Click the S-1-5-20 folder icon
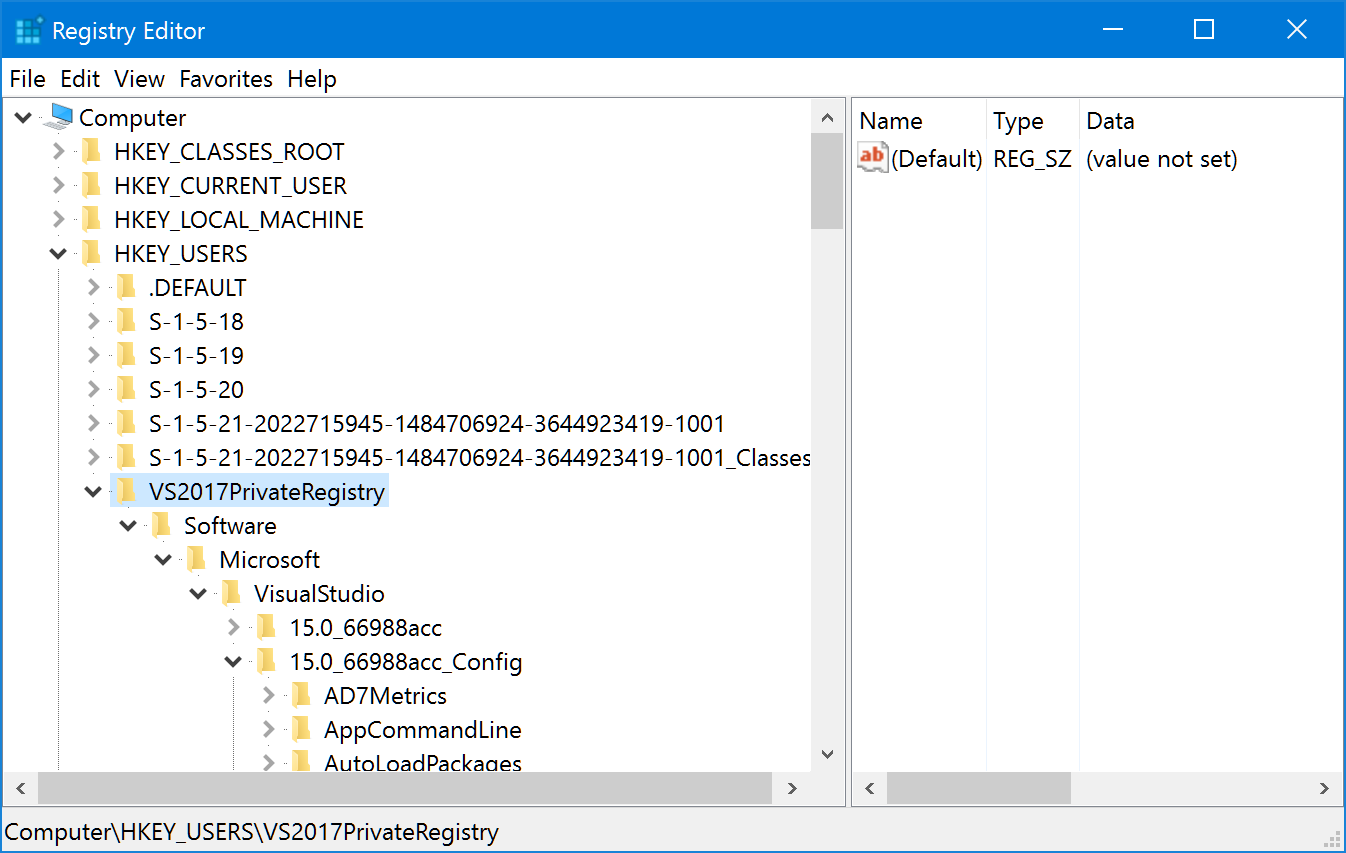1346x853 pixels. 127,390
